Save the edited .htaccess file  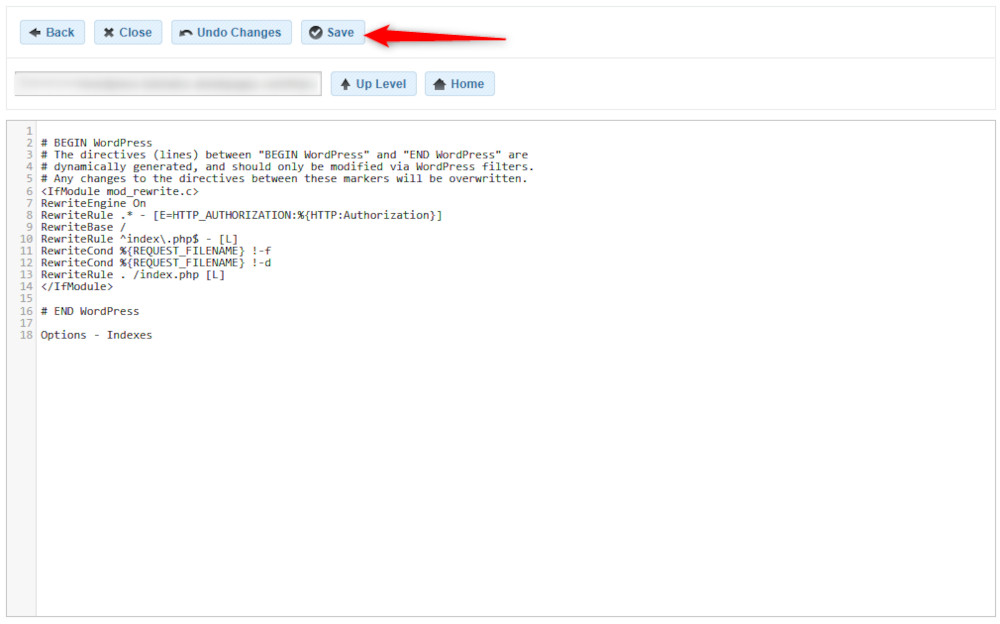333,31
